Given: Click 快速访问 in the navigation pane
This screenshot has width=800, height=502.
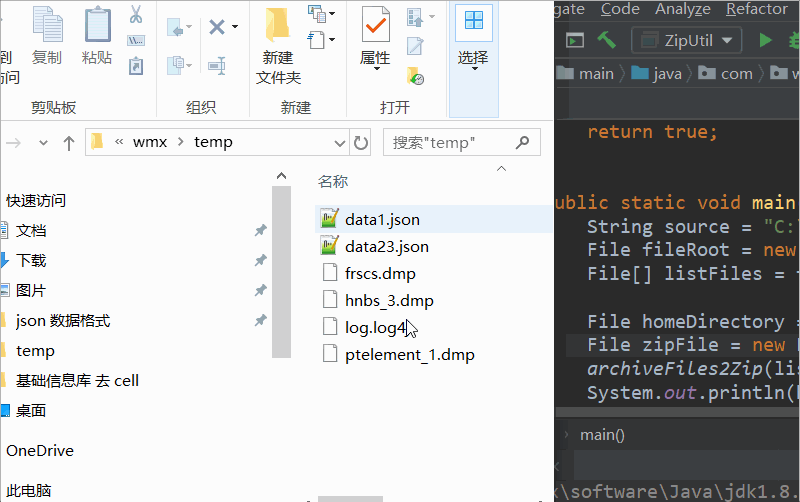Looking at the screenshot, I should [x=36, y=201].
